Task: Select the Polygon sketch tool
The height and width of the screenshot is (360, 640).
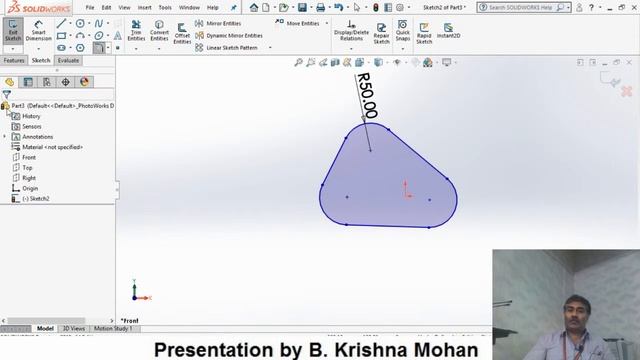Action: pyautogui.click(x=80, y=48)
